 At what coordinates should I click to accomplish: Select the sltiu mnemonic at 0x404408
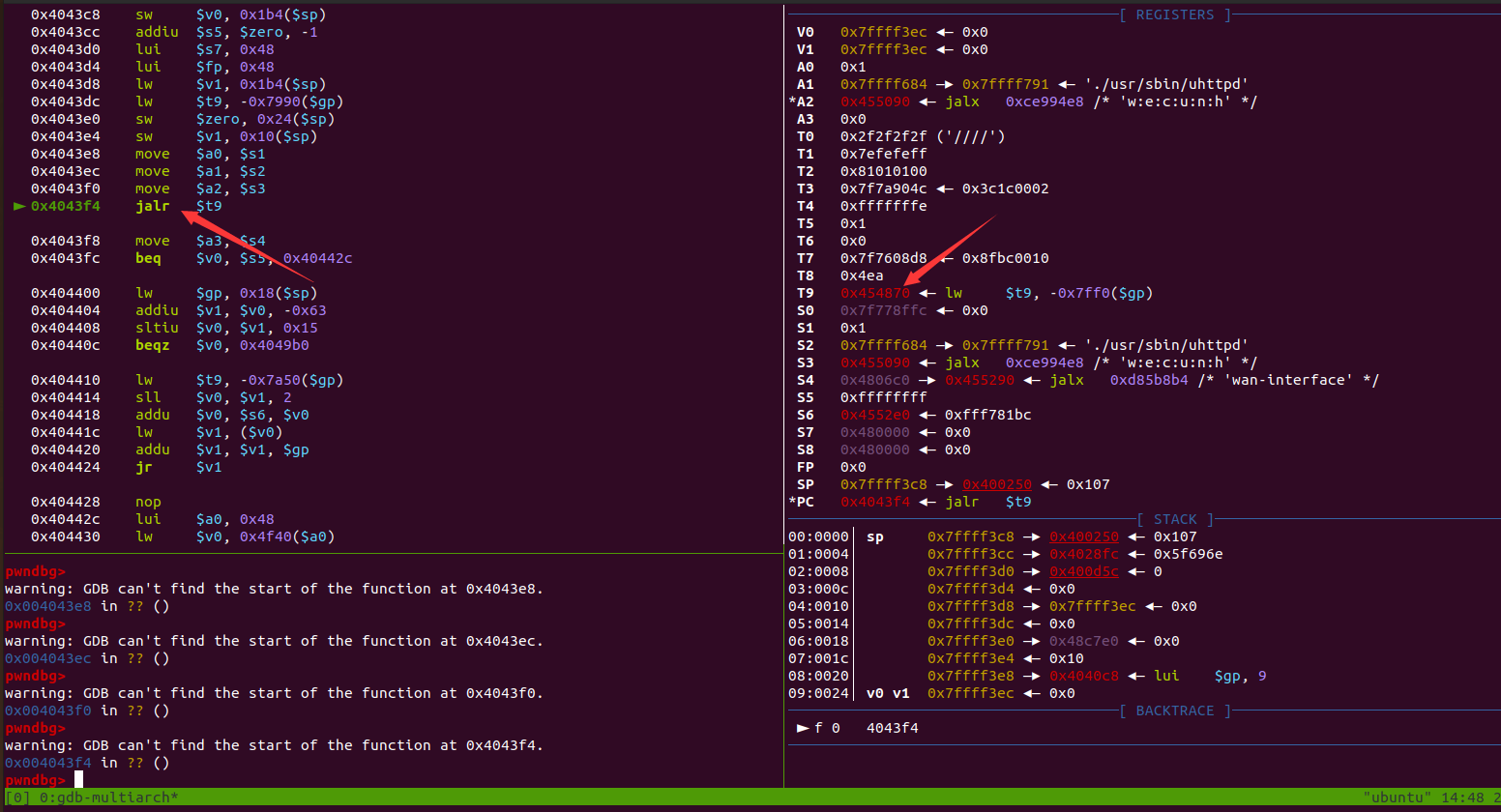point(157,328)
